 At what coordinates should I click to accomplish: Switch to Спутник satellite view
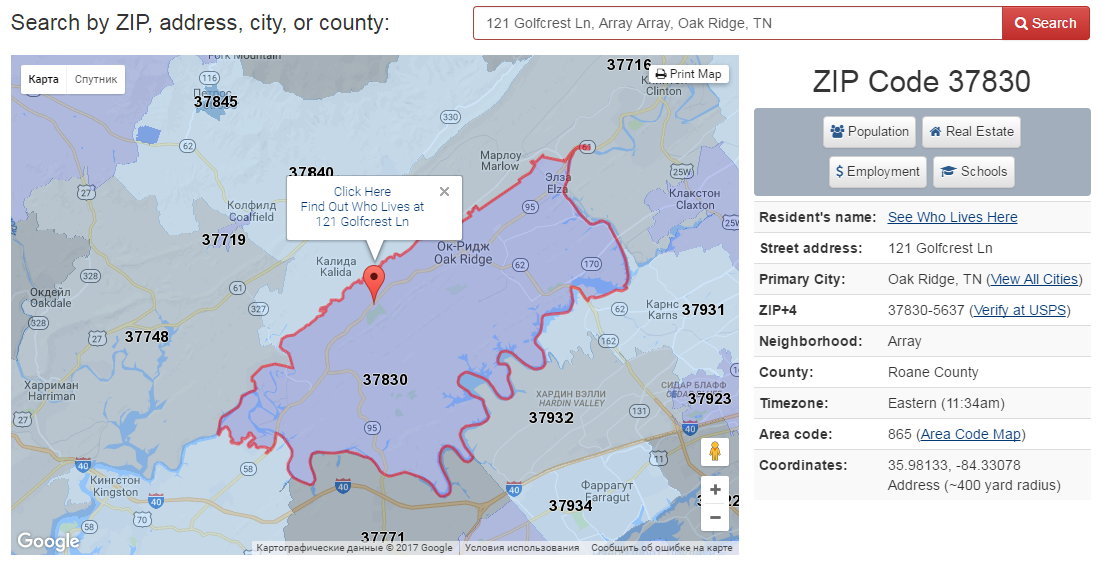pos(96,79)
